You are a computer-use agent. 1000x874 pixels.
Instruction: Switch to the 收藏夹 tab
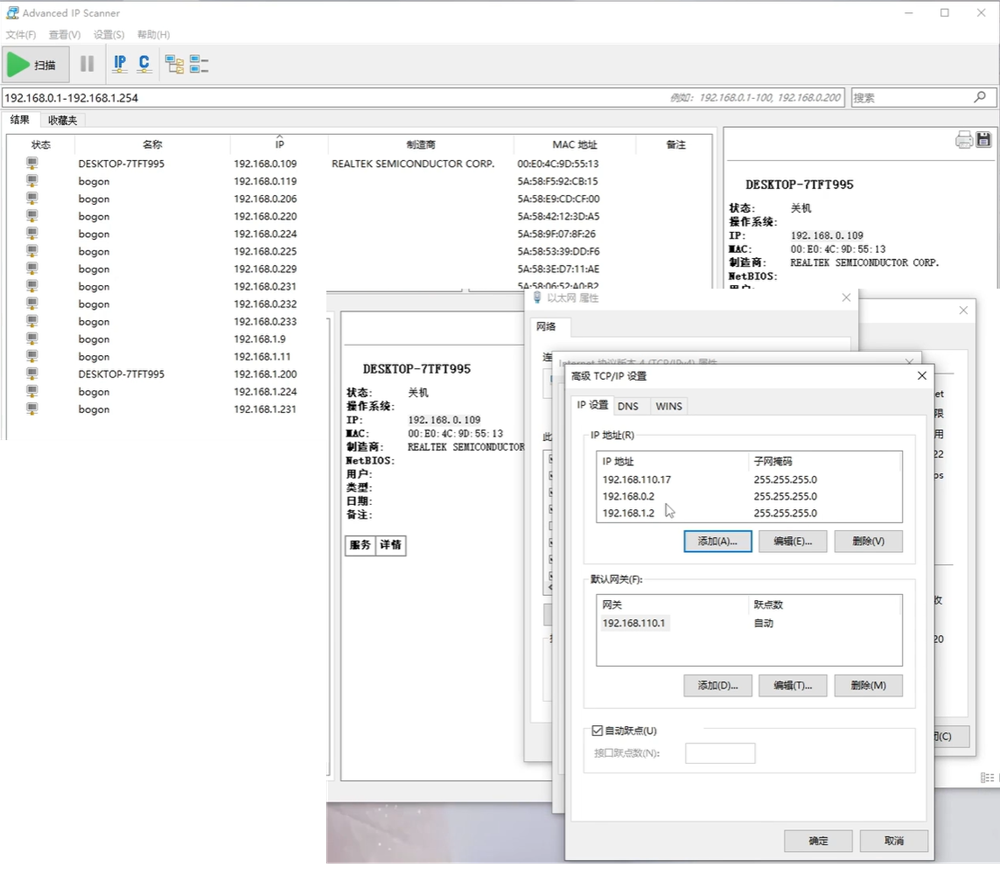[62, 120]
